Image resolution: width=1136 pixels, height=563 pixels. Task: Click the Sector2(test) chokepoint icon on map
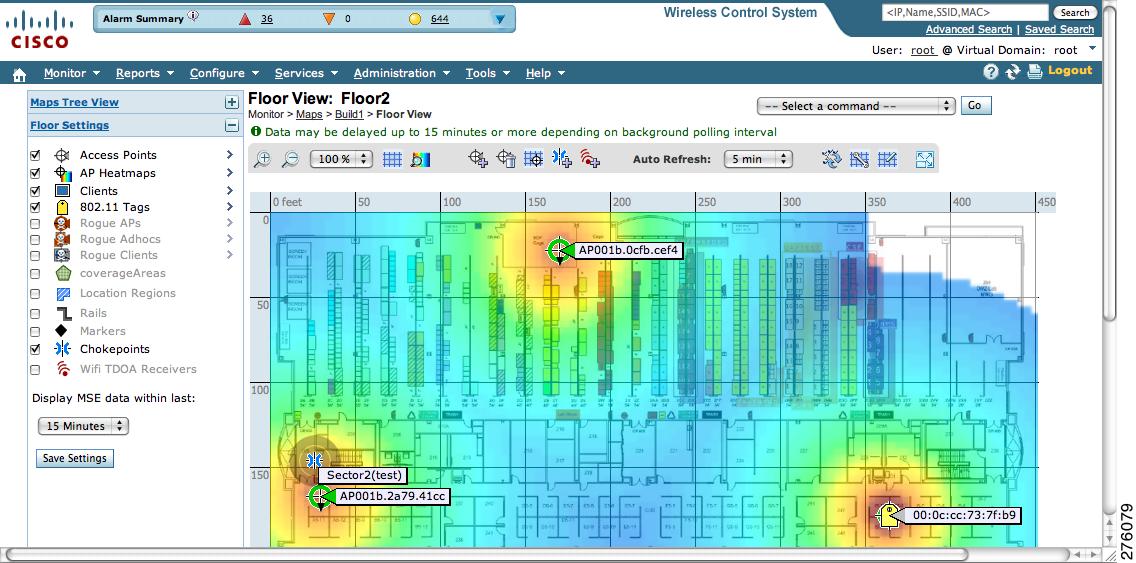pyautogui.click(x=314, y=459)
